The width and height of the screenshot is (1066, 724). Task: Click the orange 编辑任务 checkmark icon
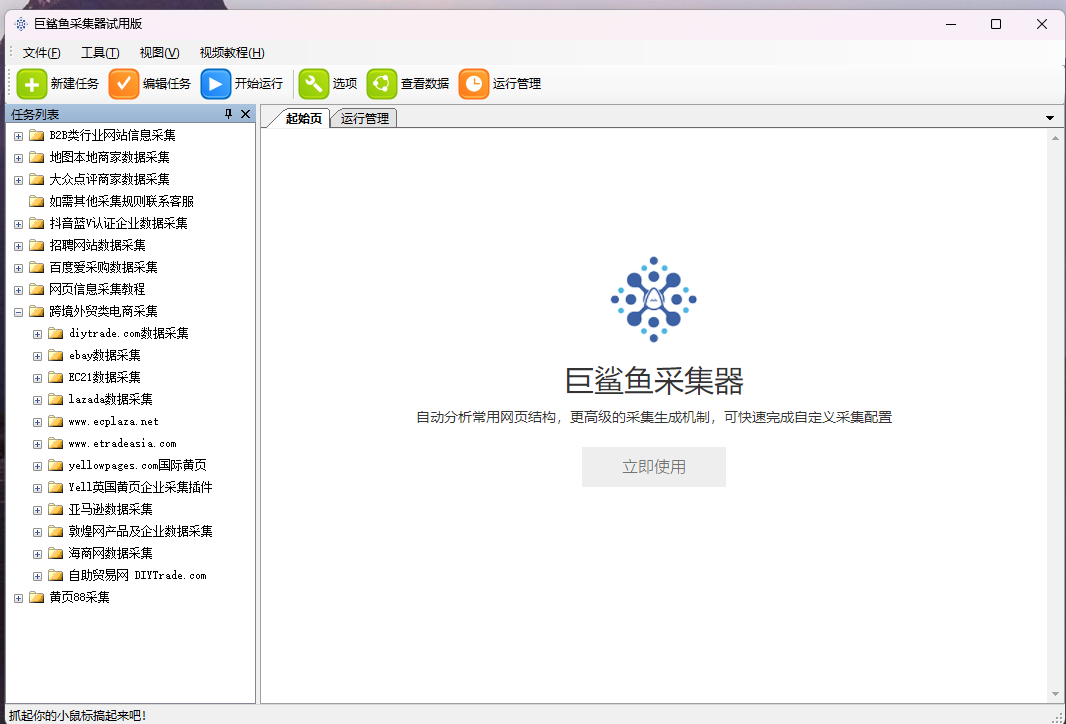[x=124, y=84]
